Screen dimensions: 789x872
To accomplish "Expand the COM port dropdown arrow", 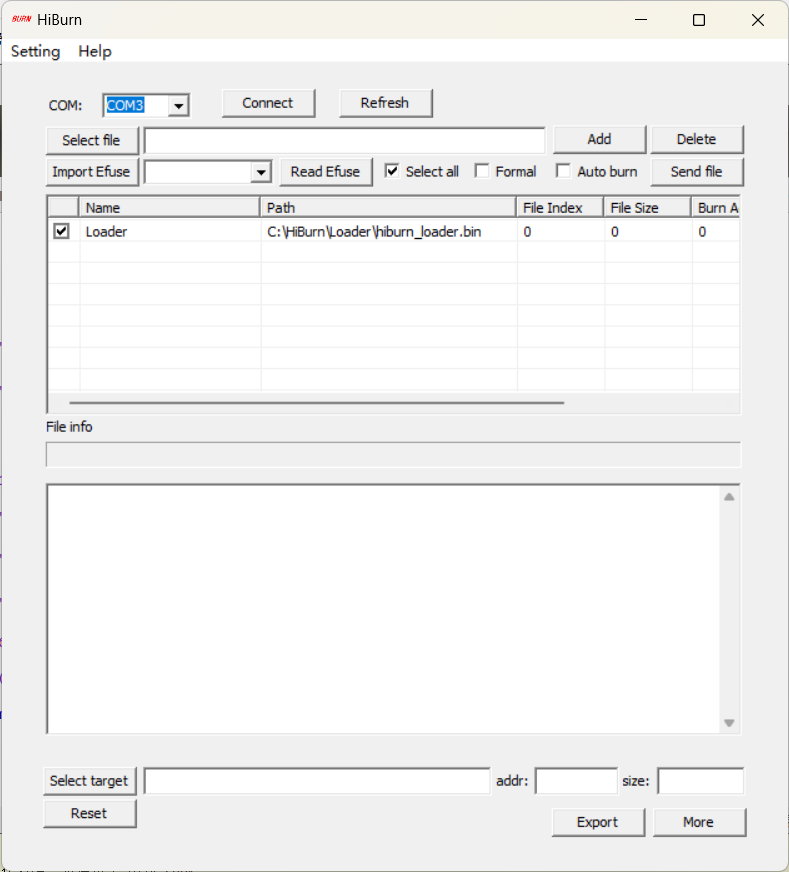I will pos(178,106).
